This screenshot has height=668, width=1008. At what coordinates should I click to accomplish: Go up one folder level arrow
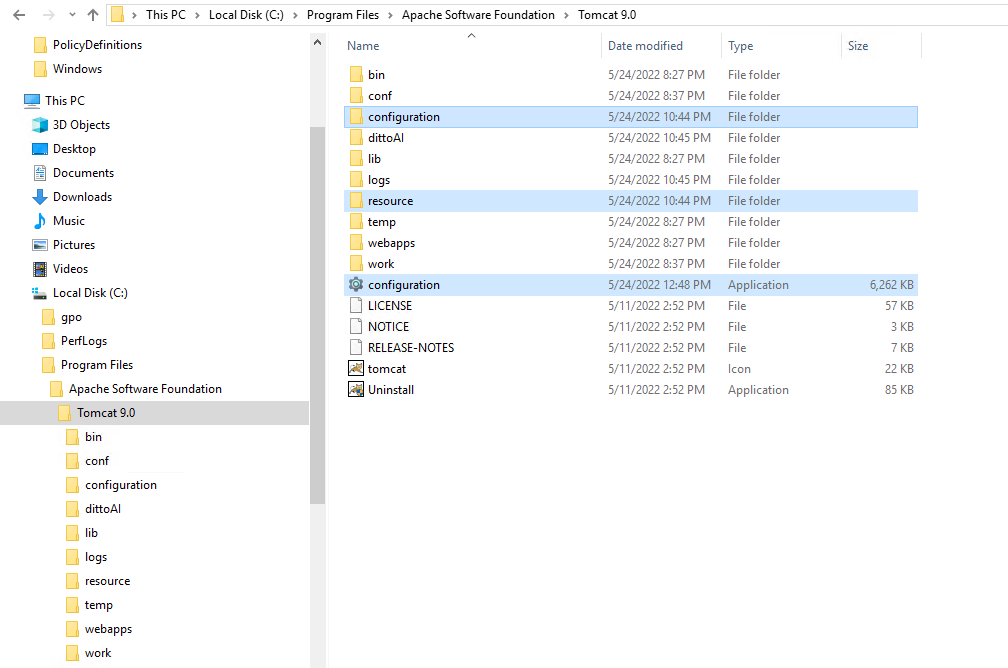(x=93, y=15)
